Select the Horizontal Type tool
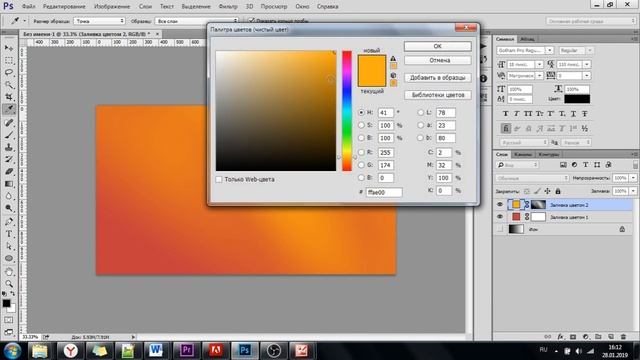 (x=9, y=234)
